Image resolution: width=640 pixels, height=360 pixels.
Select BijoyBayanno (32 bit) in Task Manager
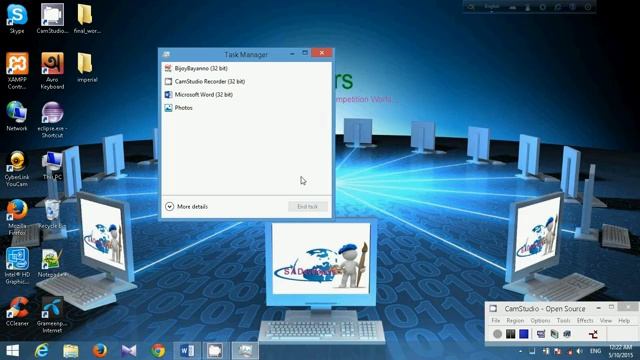pos(247,68)
